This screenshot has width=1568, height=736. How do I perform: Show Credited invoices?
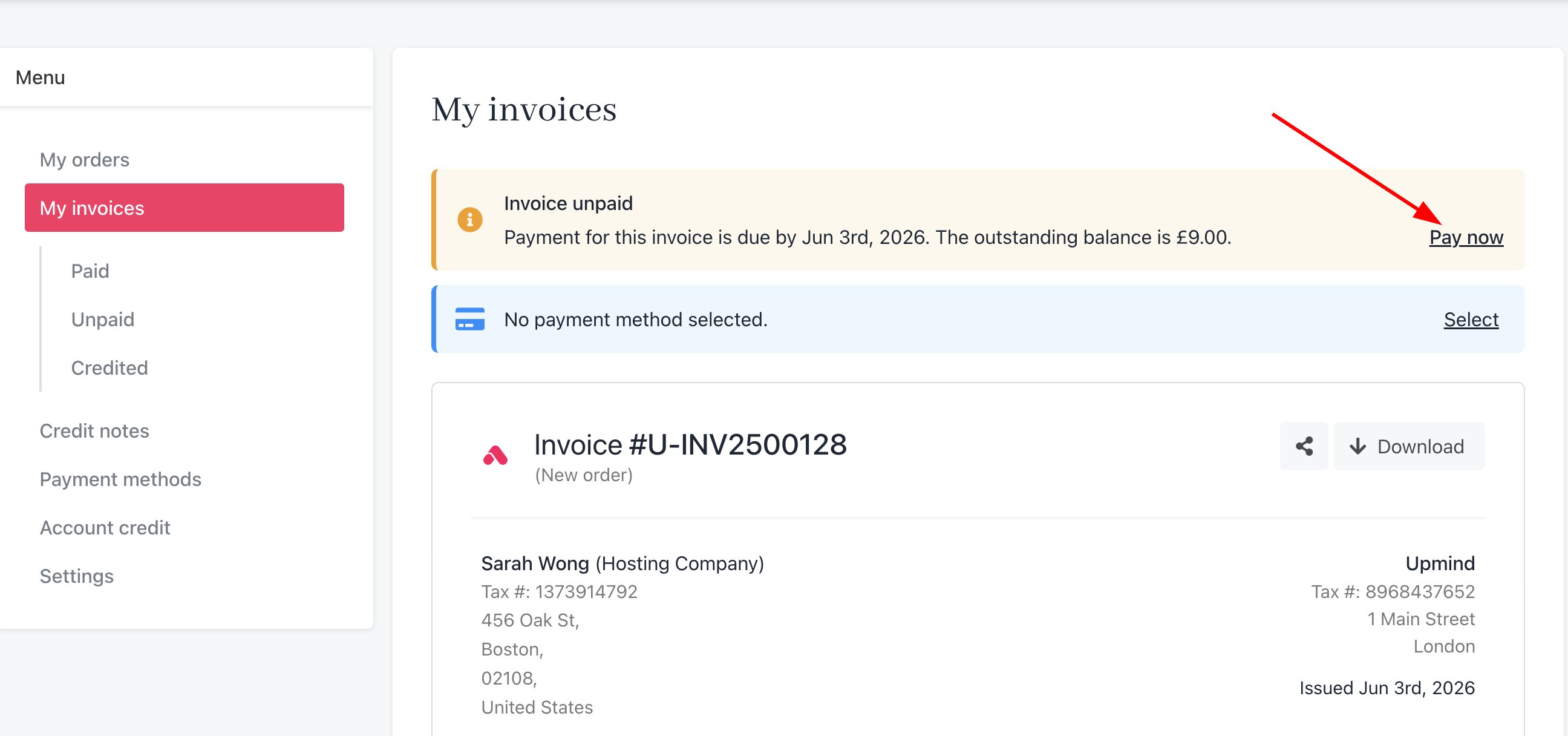pos(109,368)
